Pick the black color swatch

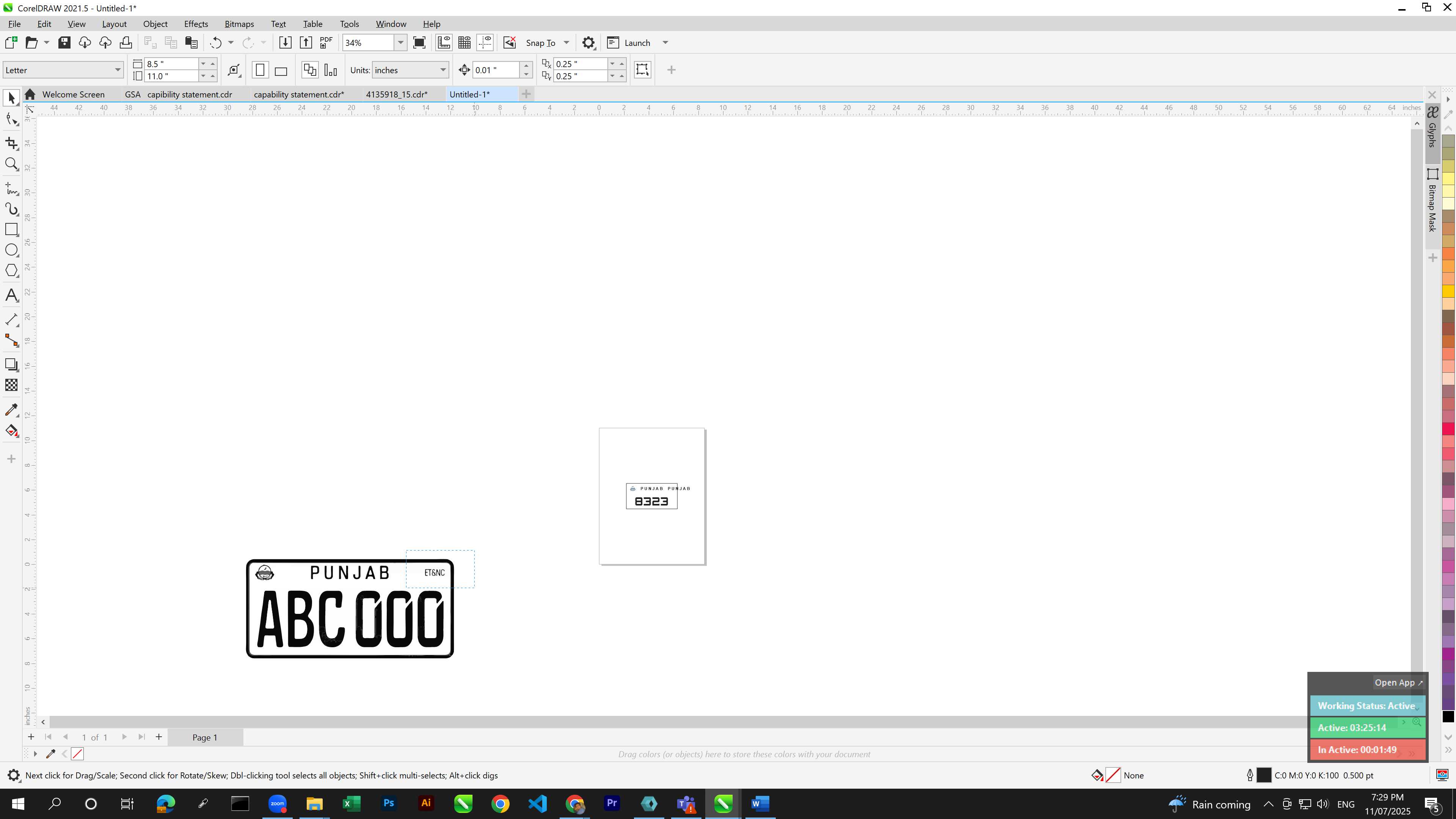click(1448, 716)
